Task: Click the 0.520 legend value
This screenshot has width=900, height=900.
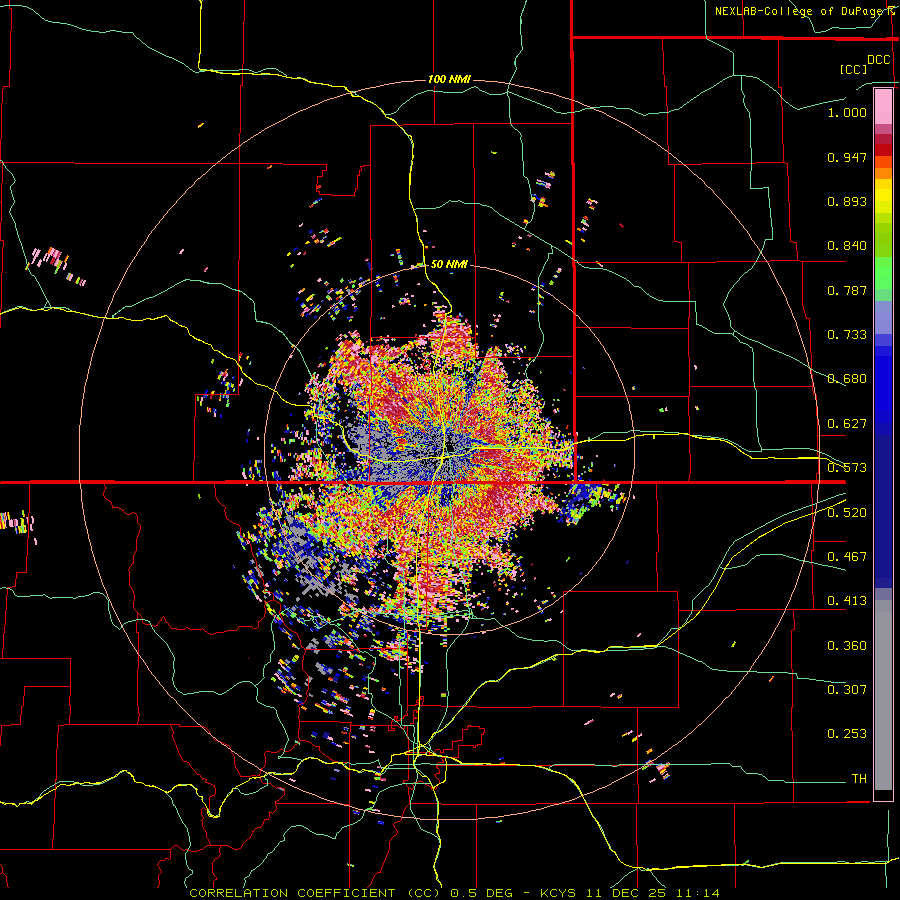Action: (847, 513)
